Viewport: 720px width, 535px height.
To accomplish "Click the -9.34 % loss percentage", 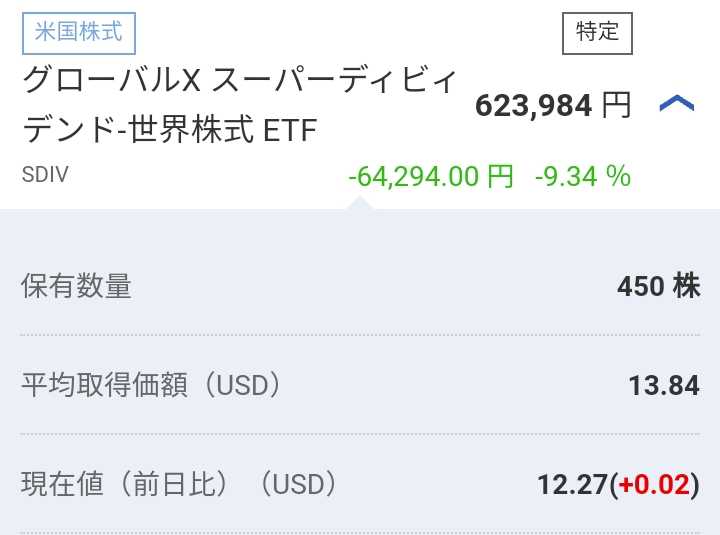I will 583,177.
